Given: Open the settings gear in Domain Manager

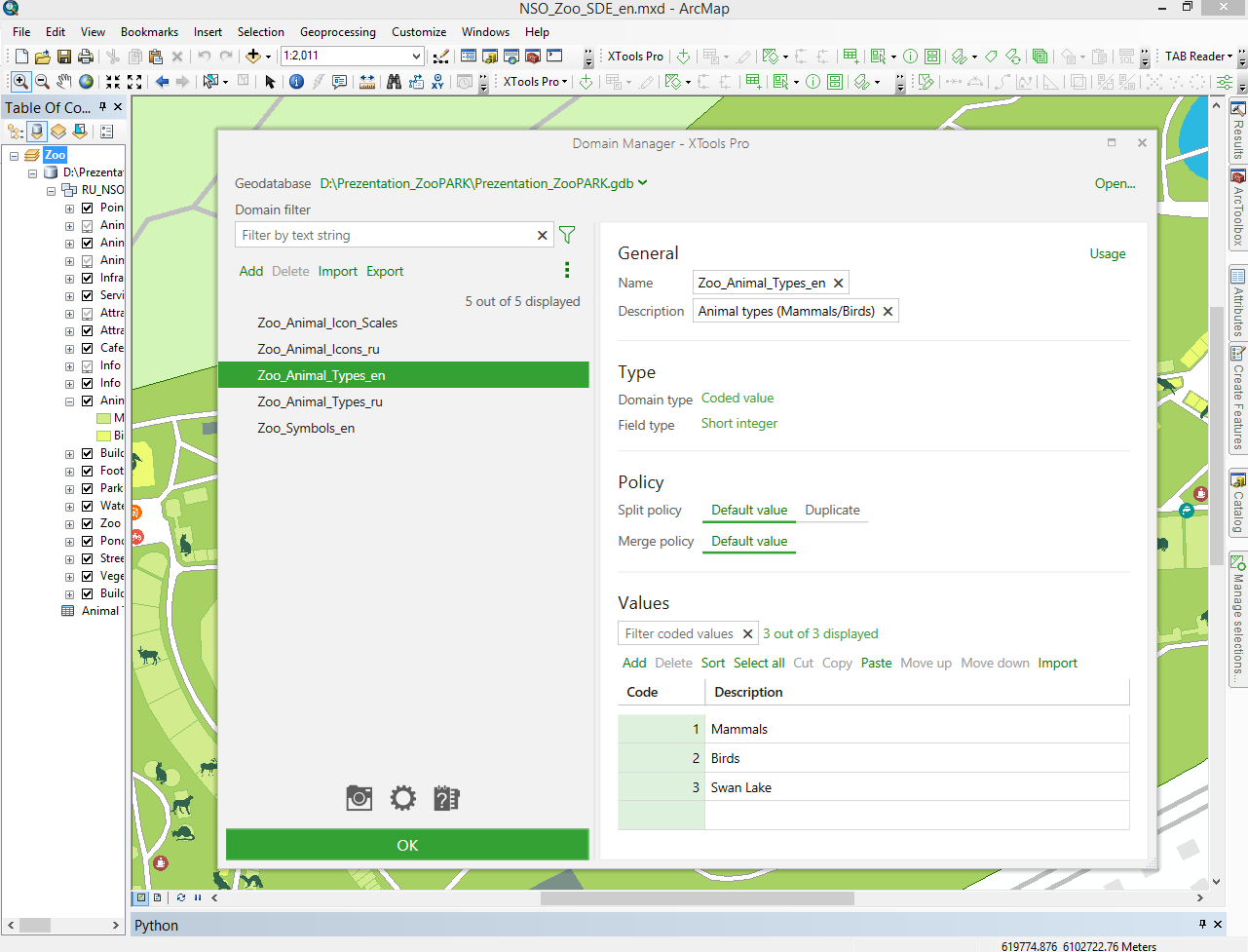Looking at the screenshot, I should point(403,799).
